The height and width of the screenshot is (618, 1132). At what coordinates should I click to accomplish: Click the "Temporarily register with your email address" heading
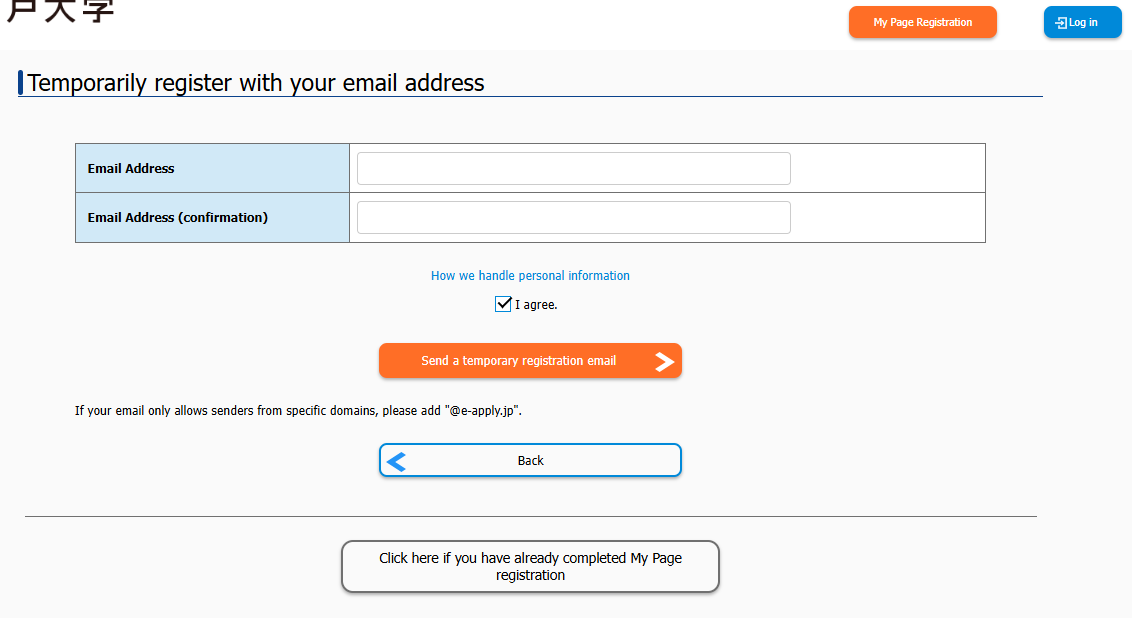(x=256, y=83)
